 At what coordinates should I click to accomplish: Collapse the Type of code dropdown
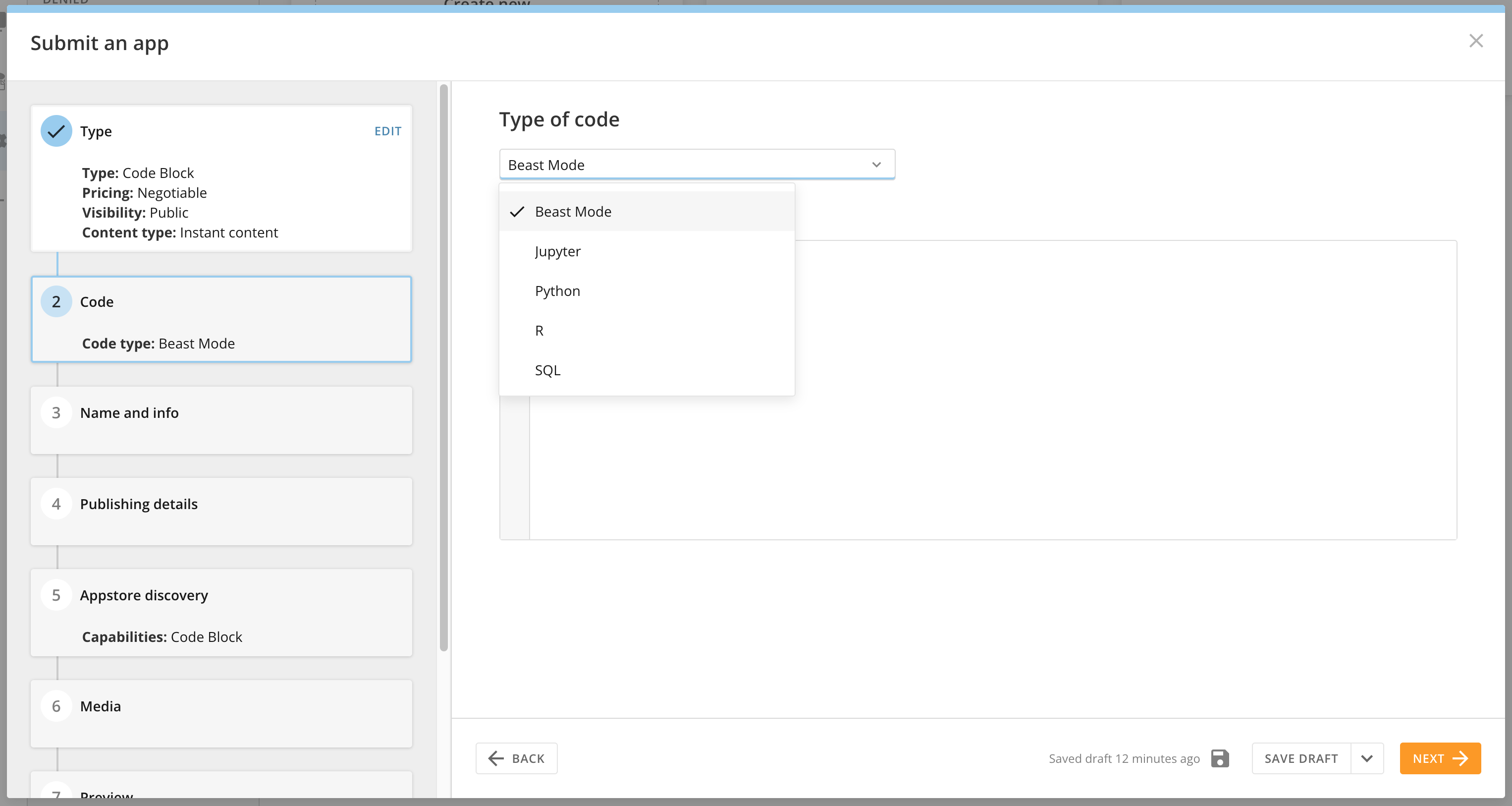[x=876, y=165]
